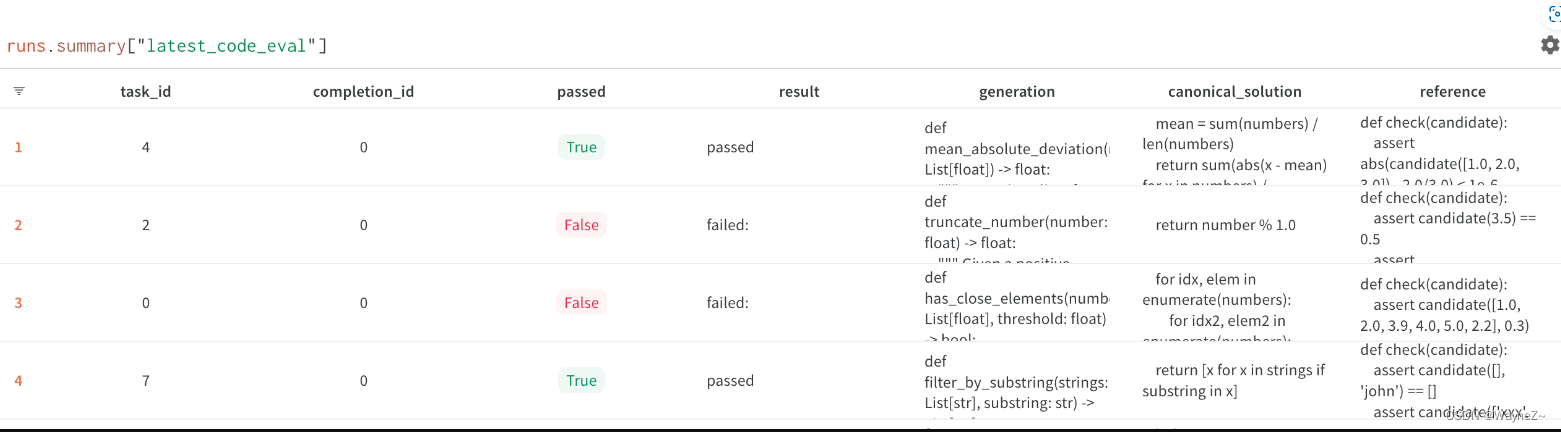Sort by the task_id column header
This screenshot has width=1561, height=432.
click(146, 91)
